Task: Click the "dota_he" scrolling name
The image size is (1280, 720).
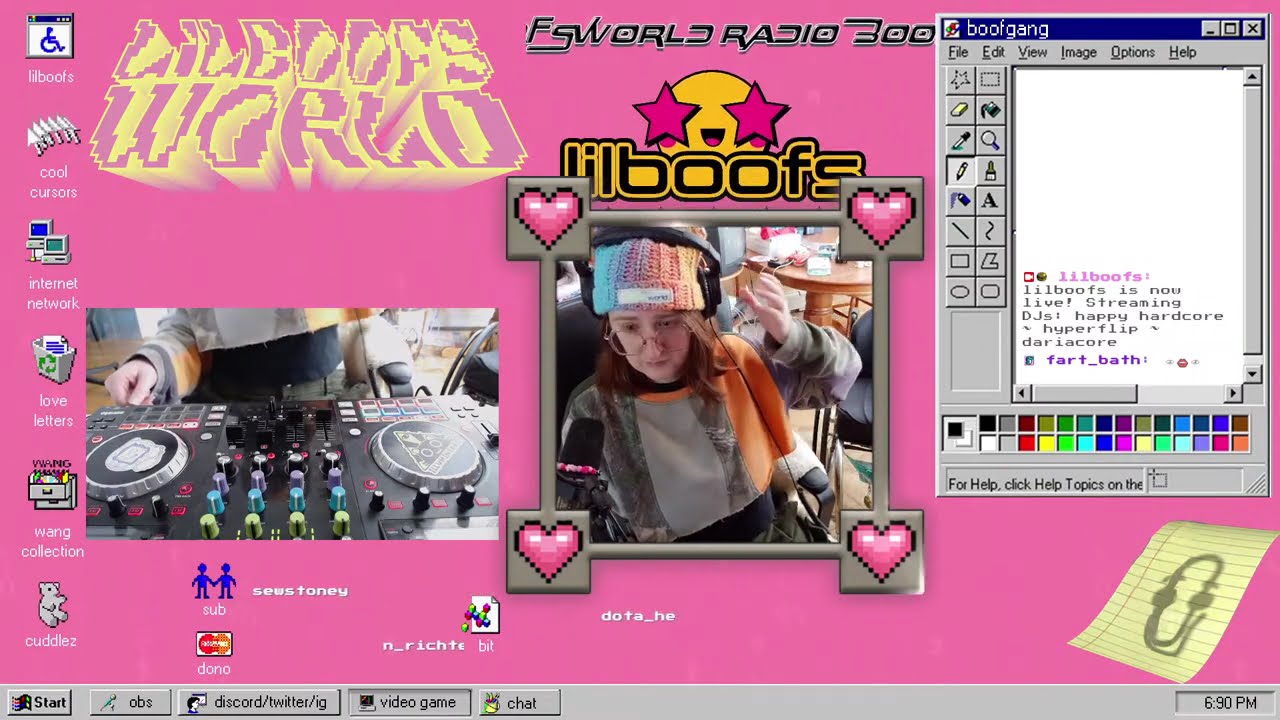Action: (x=638, y=616)
